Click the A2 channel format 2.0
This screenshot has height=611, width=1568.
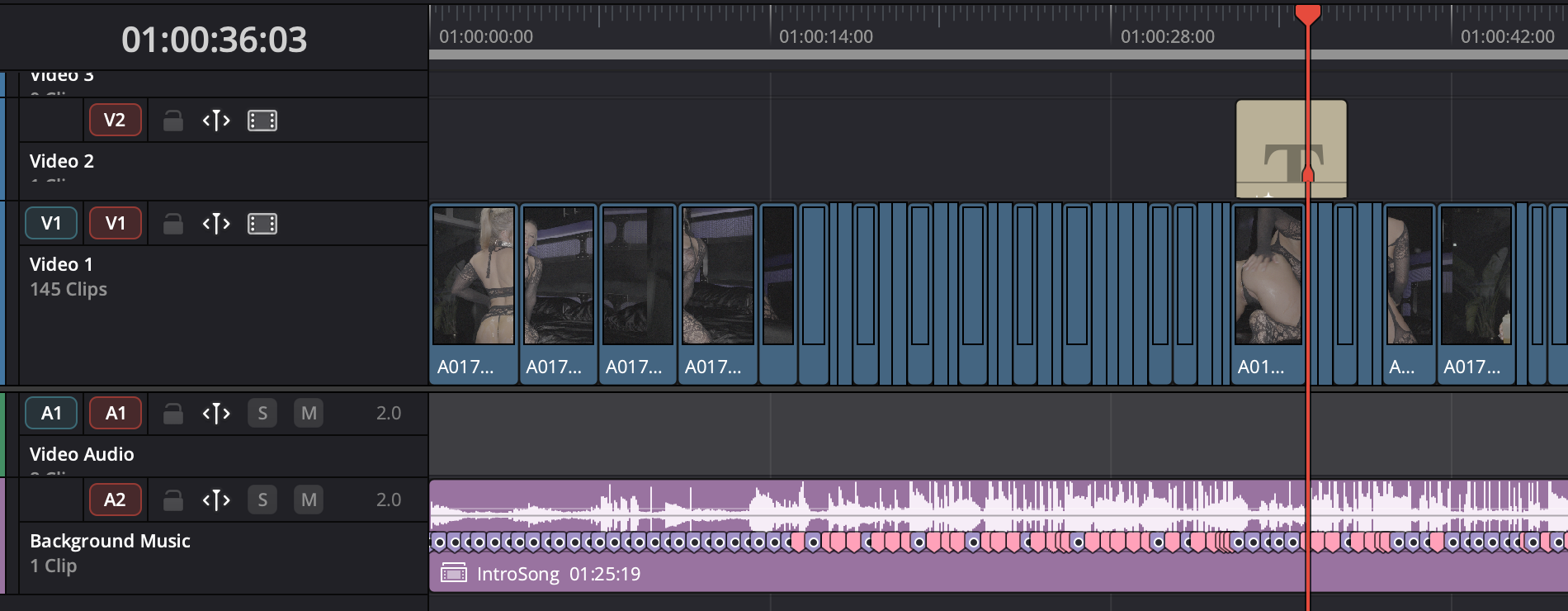click(389, 500)
